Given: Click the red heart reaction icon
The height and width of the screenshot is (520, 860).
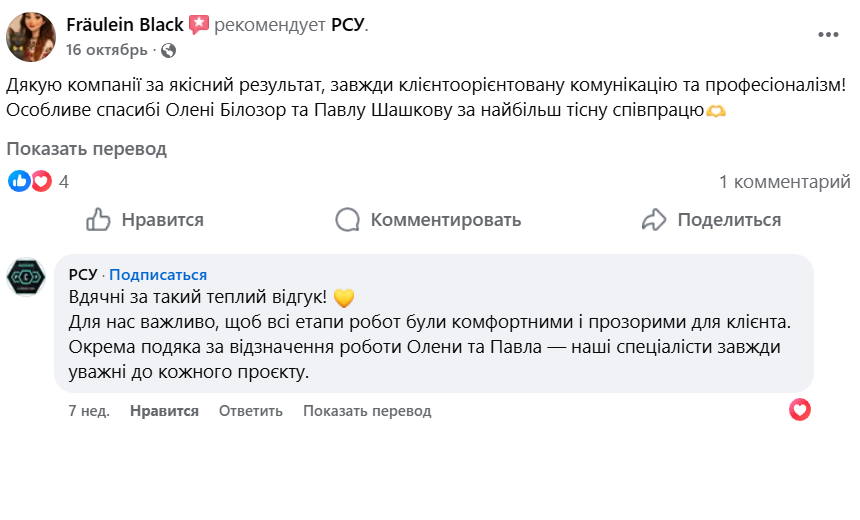Looking at the screenshot, I should click(40, 181).
